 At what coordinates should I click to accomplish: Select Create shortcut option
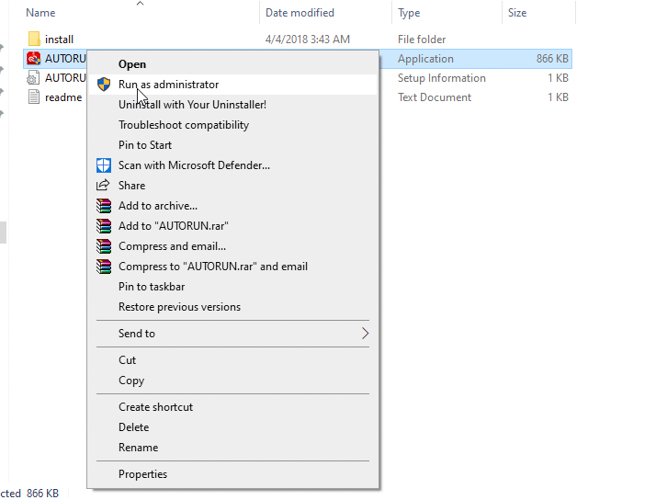[155, 408]
